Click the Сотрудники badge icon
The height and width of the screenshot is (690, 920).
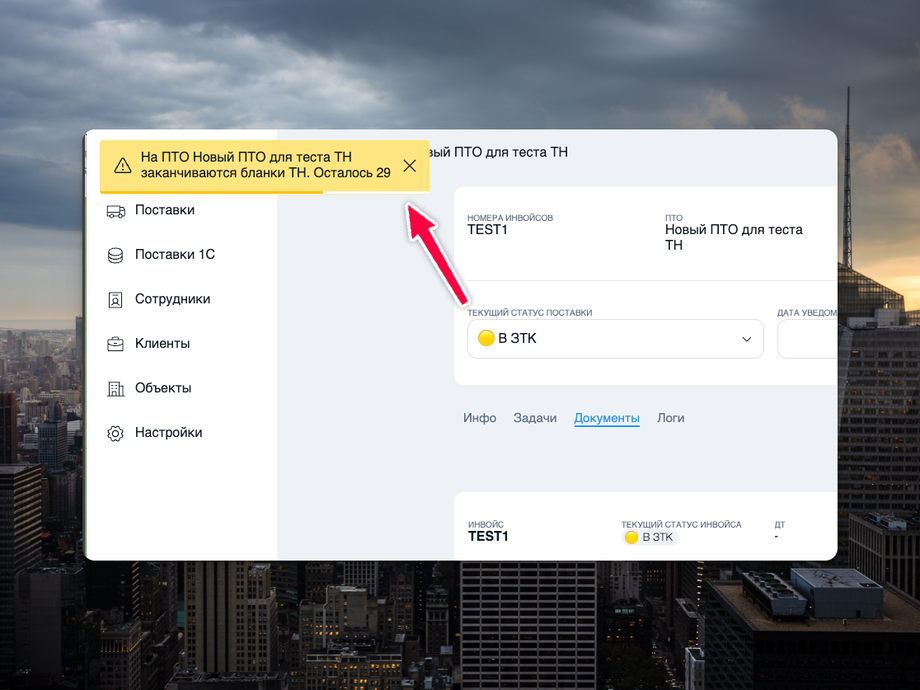tap(116, 300)
